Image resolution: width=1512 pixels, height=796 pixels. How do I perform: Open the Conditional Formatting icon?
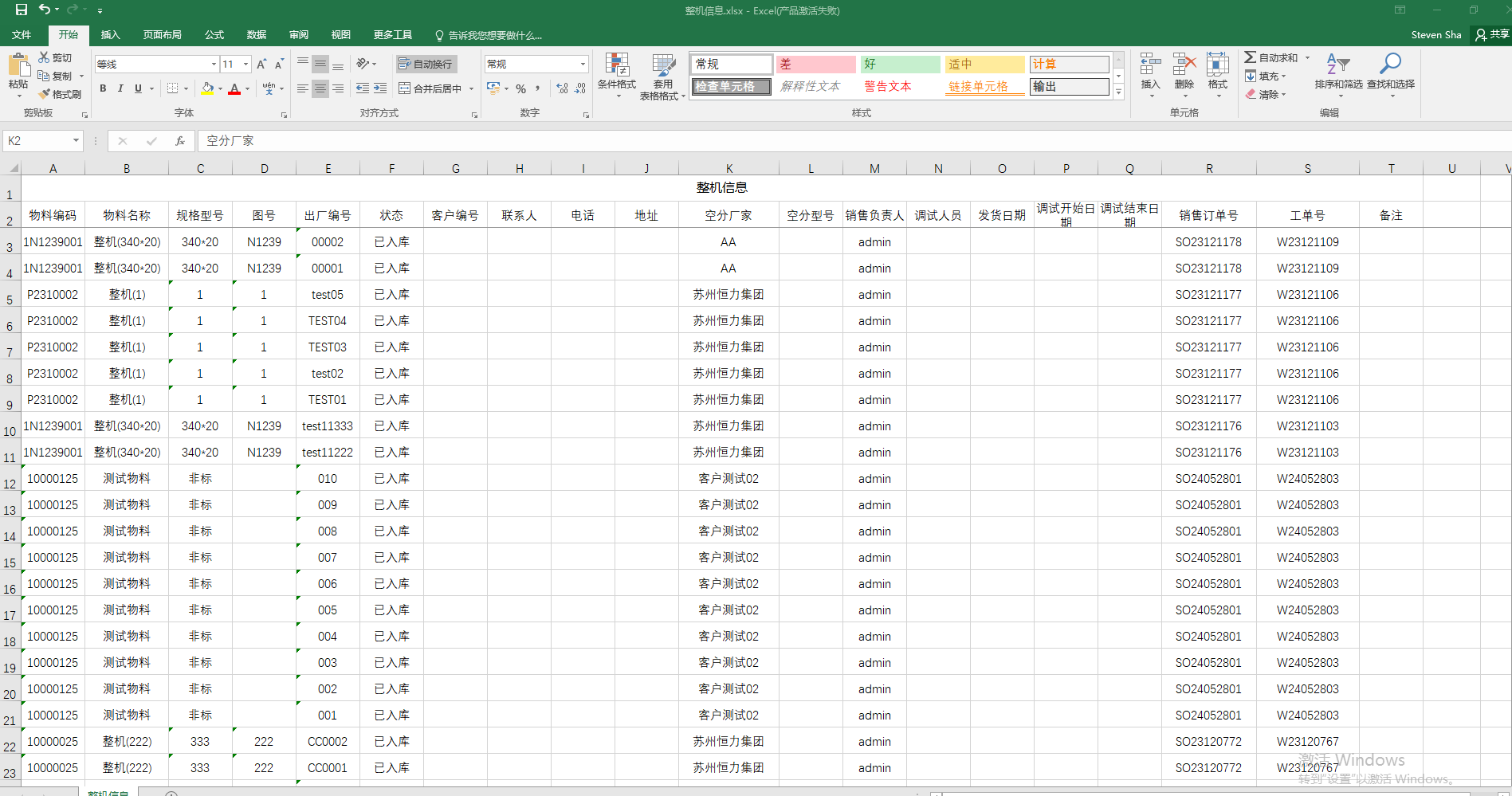tap(617, 65)
